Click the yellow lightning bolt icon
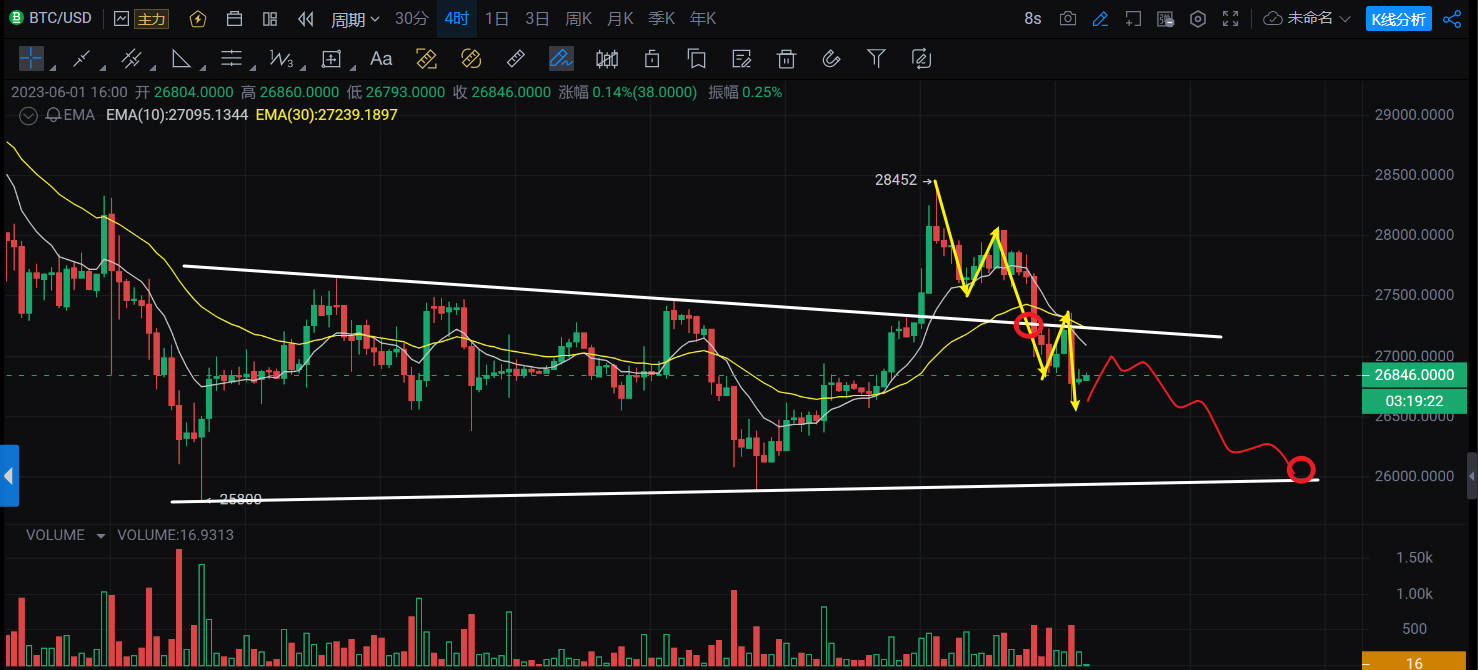The height and width of the screenshot is (670, 1478). click(x=198, y=18)
